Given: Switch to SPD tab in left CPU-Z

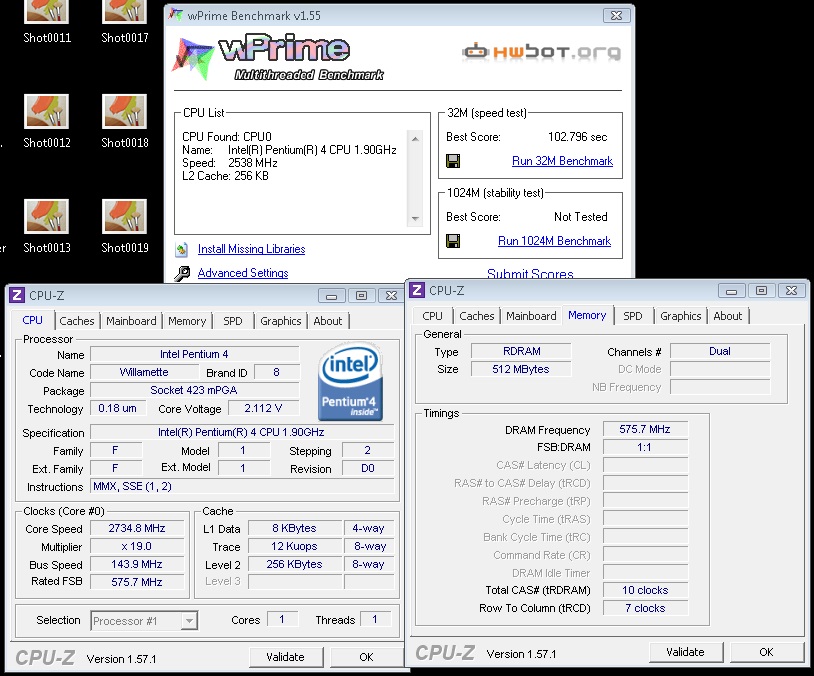Looking at the screenshot, I should tap(233, 321).
